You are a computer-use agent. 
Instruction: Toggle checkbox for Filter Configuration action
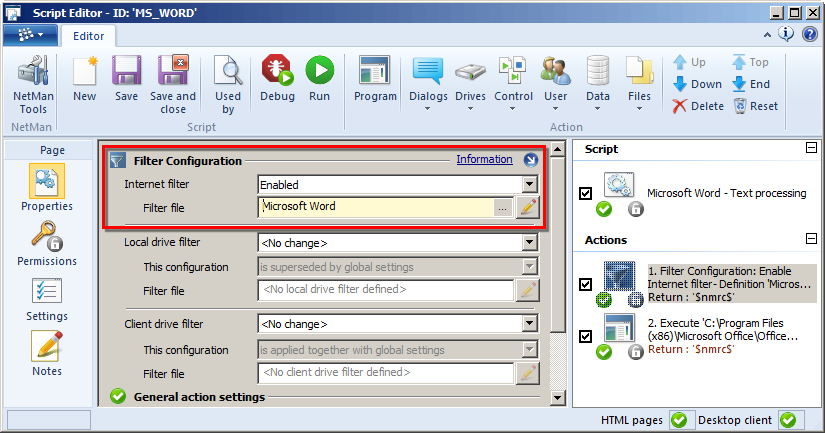click(586, 284)
